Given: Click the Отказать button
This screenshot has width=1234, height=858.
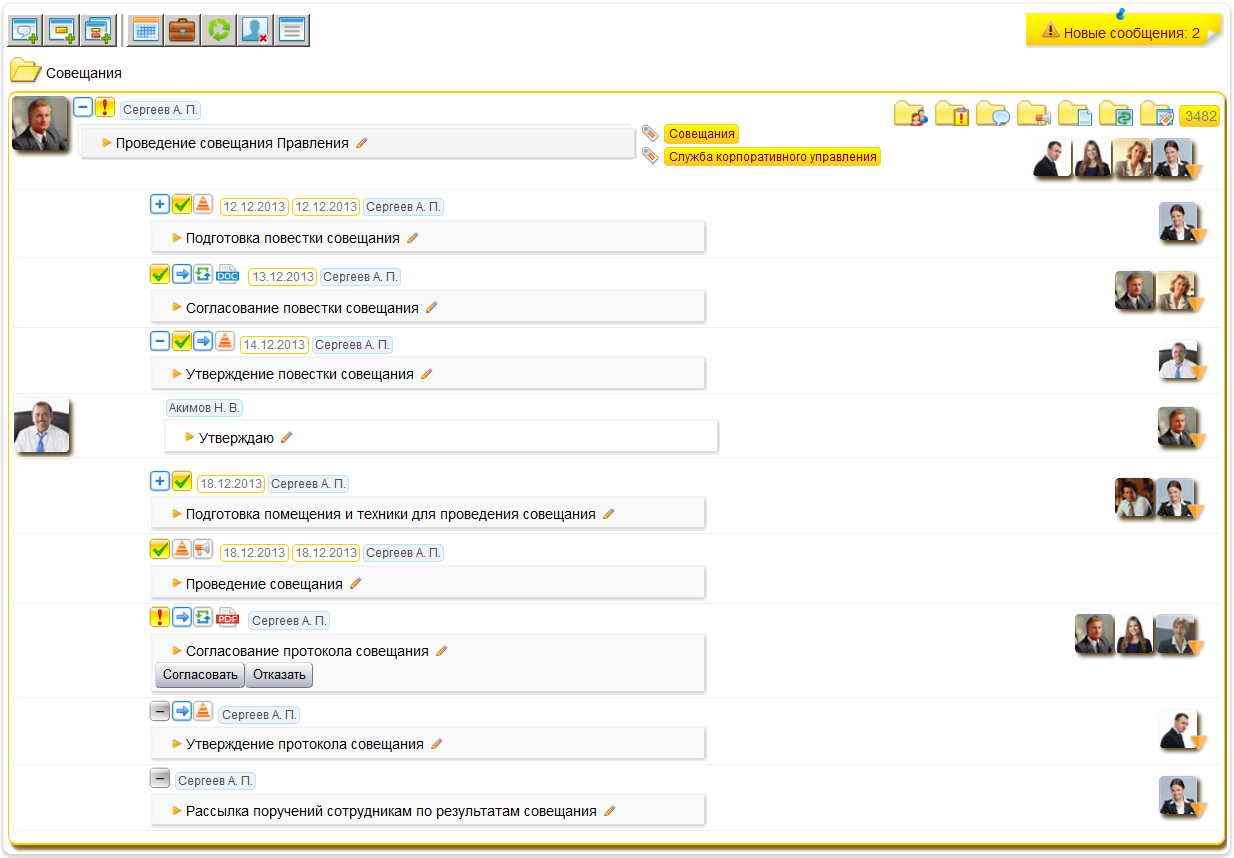Looking at the screenshot, I should pyautogui.click(x=279, y=675).
